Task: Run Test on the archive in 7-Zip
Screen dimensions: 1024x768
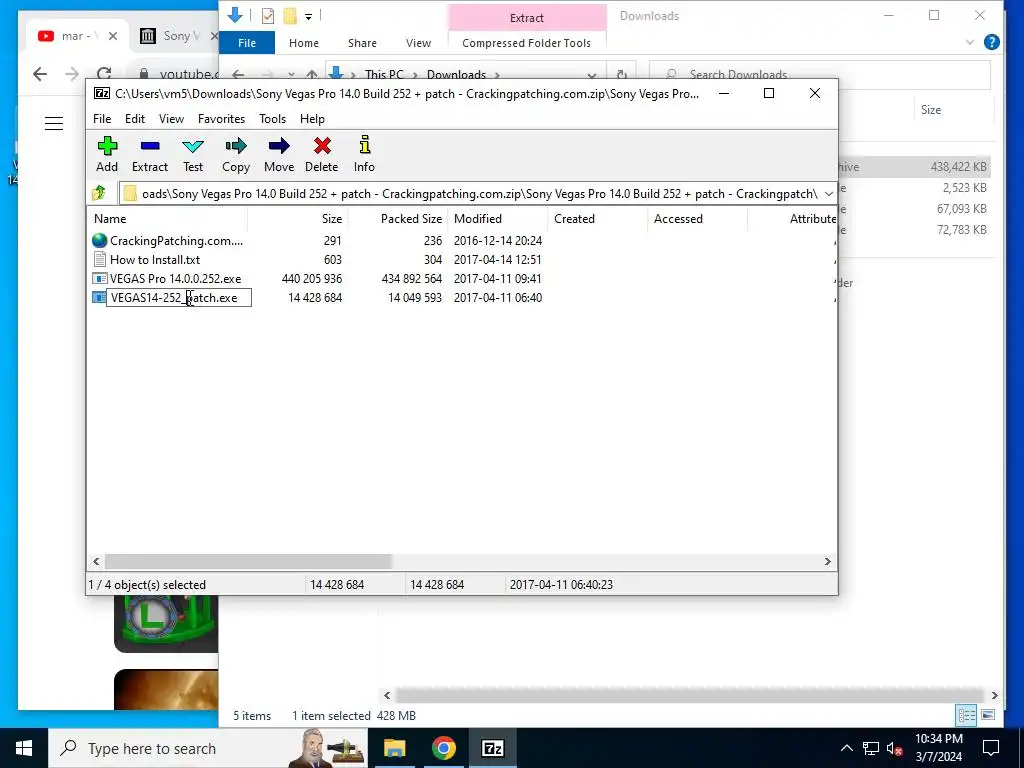Action: 193,155
